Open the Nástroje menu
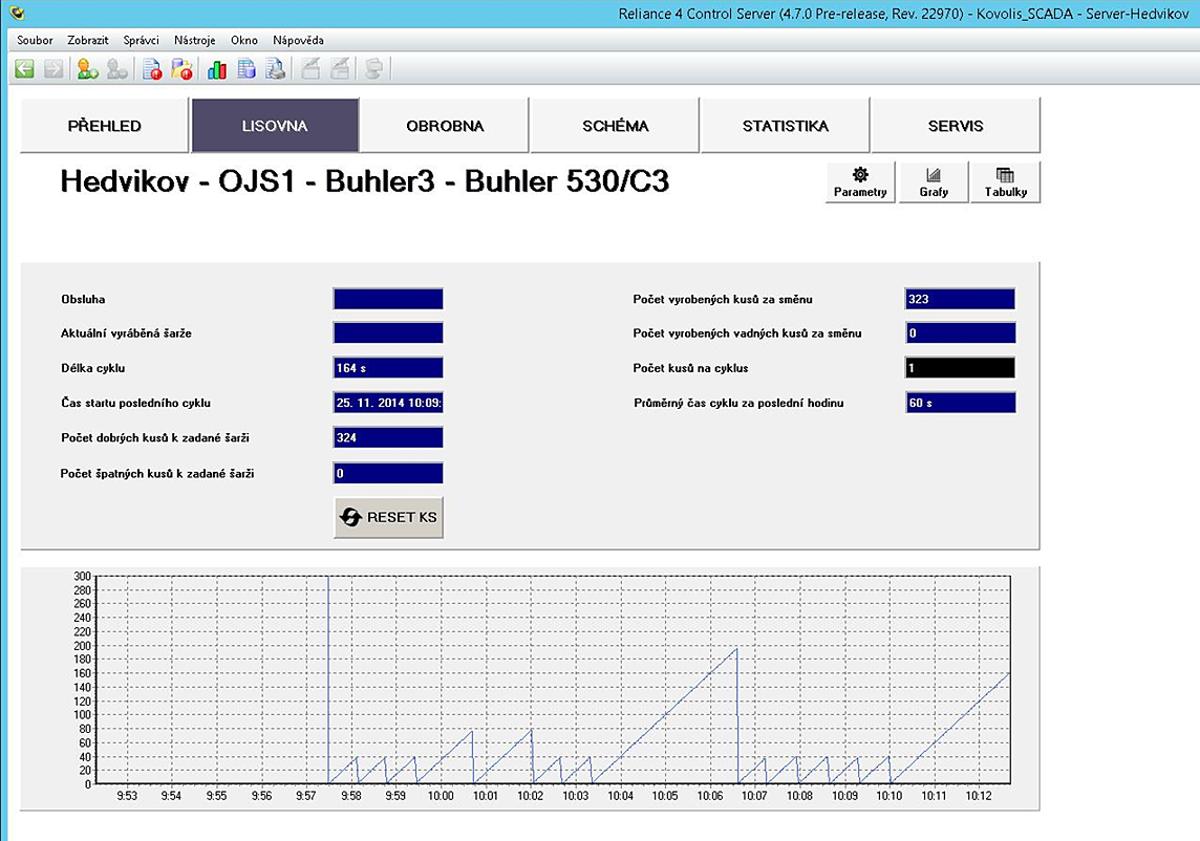Viewport: 1200px width, 841px height. coord(195,41)
